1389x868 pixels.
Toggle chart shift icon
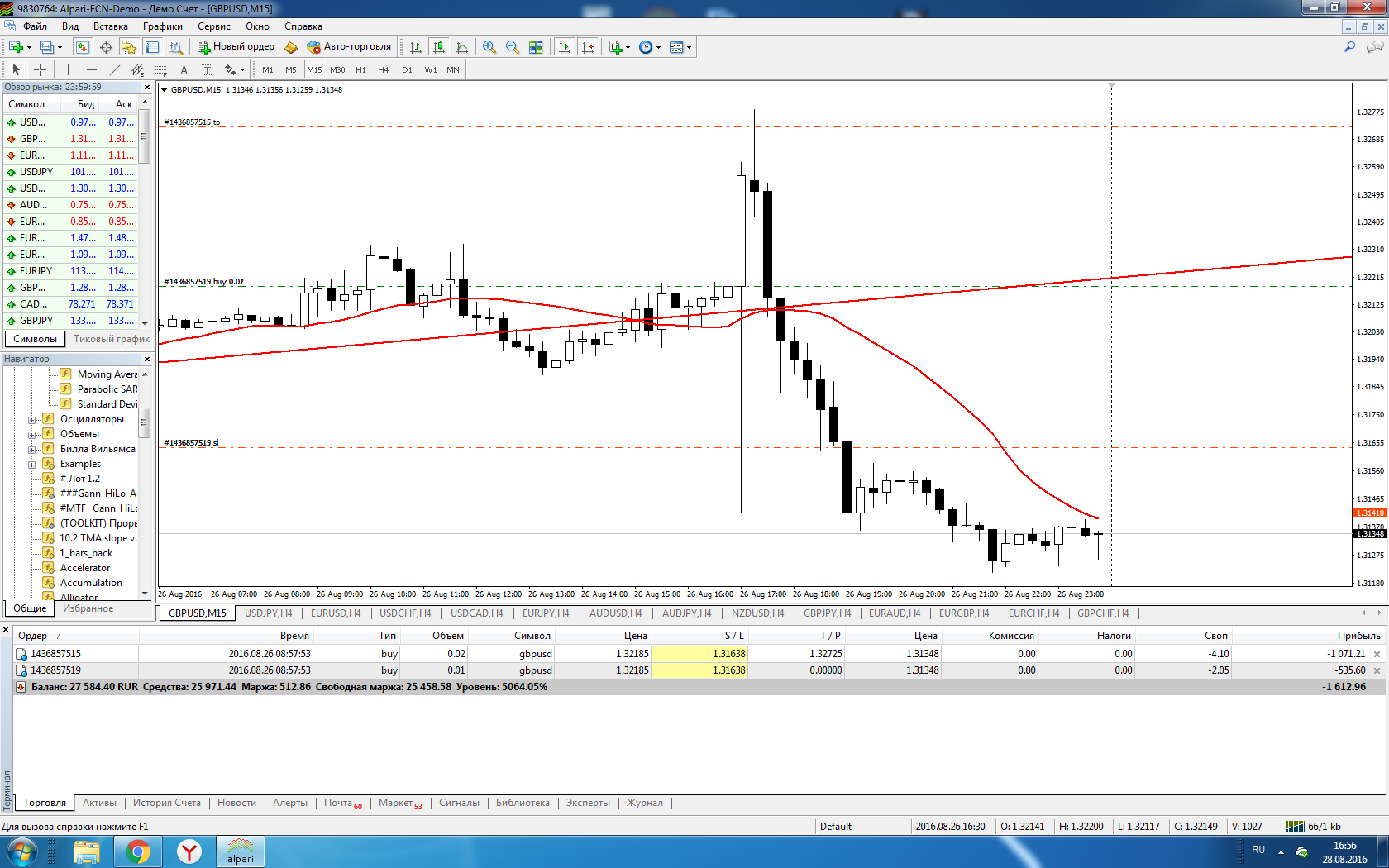588,47
